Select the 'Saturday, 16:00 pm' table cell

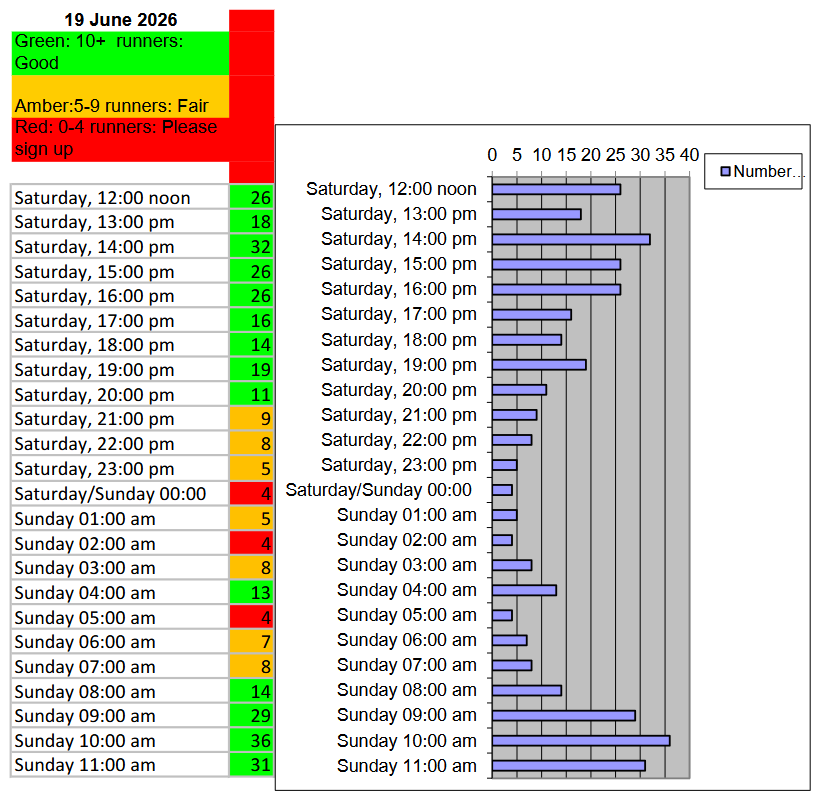120,296
